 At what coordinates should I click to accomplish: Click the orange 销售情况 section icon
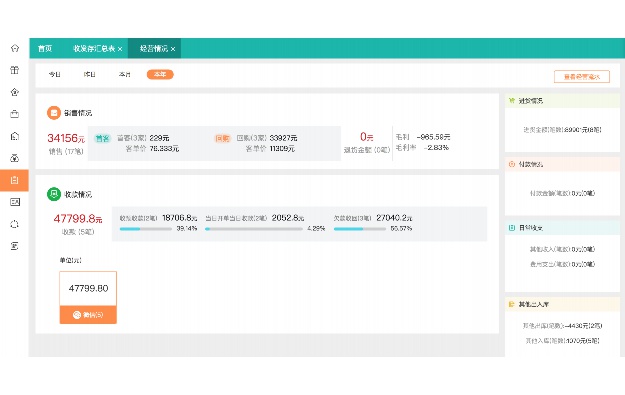(54, 113)
